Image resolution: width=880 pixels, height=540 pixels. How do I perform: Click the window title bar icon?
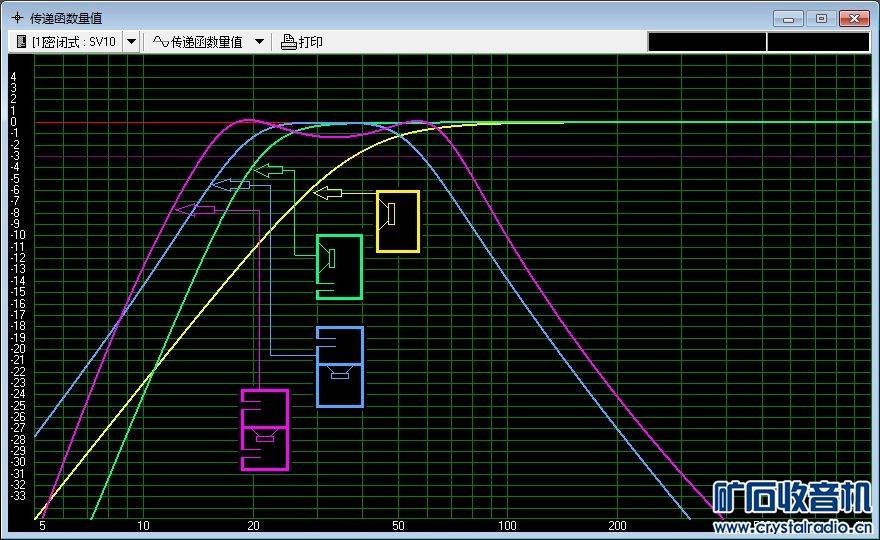click(17, 18)
